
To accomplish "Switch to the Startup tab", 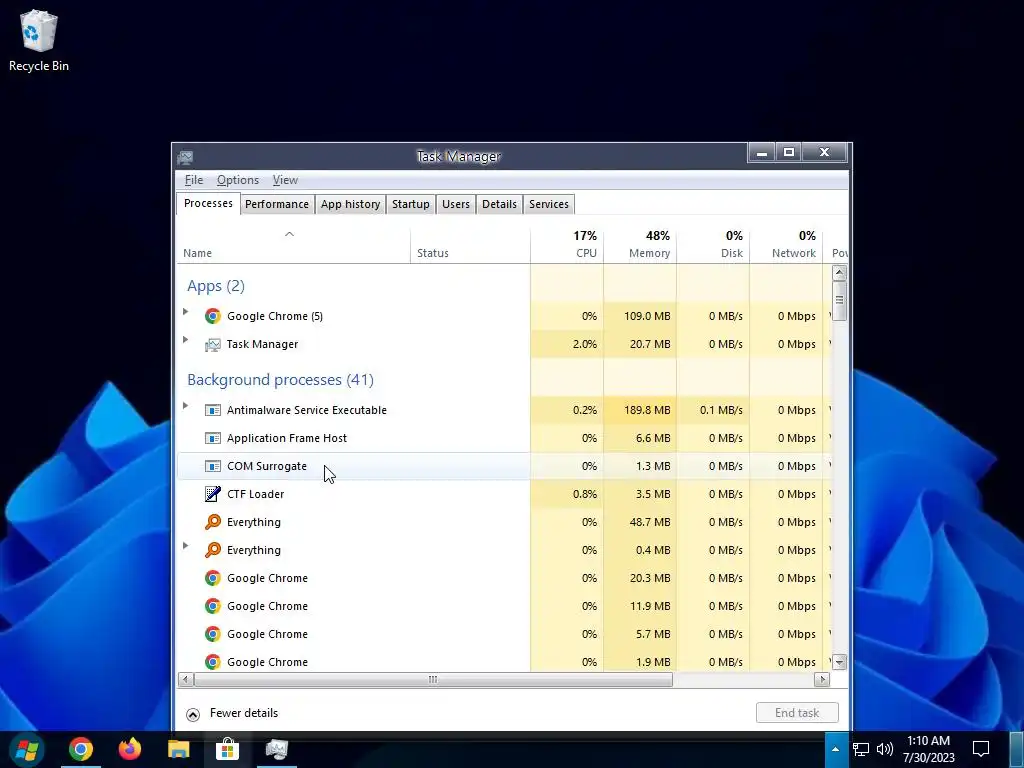I will pyautogui.click(x=411, y=204).
